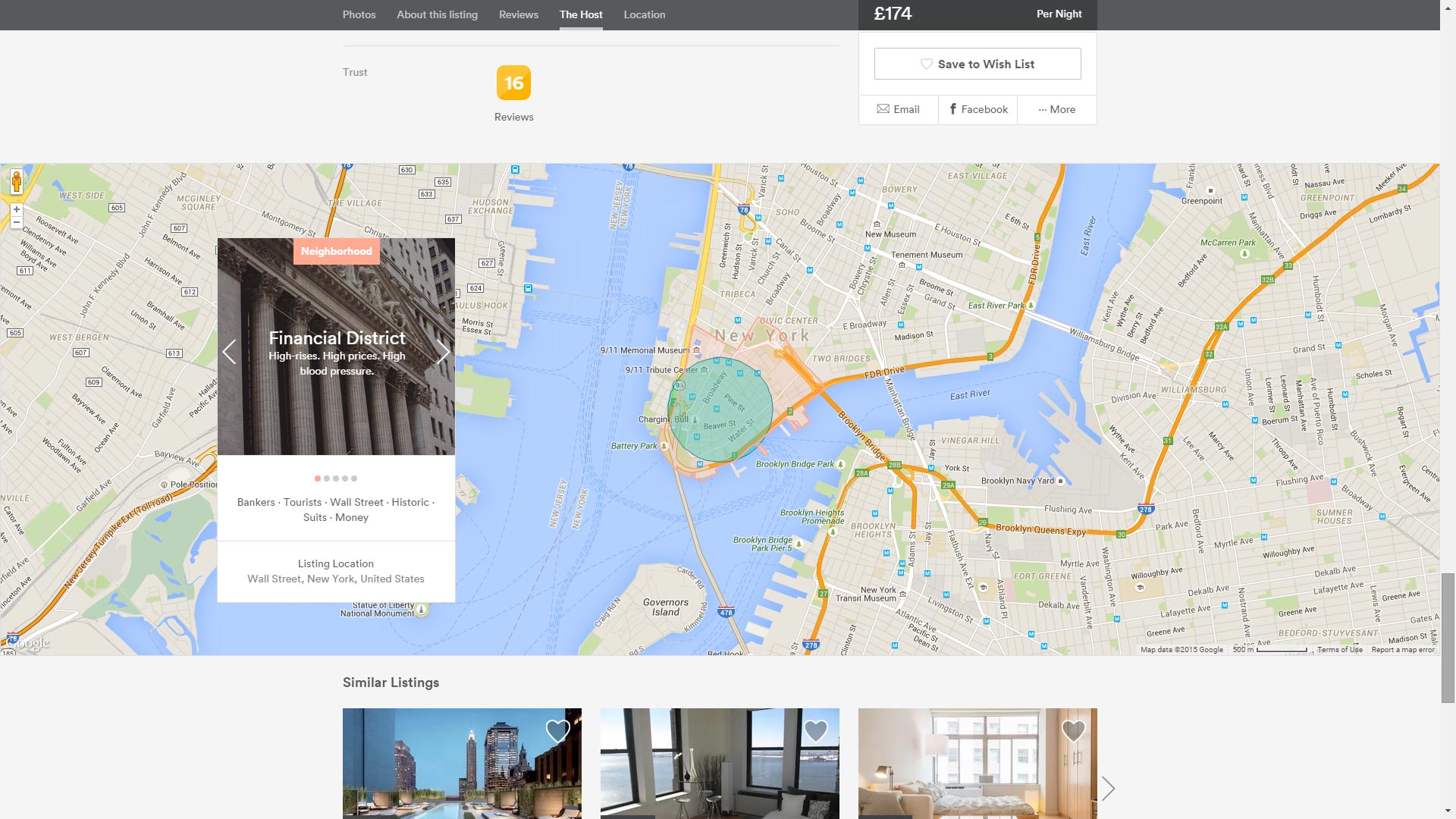
Task: Toggle heart on first similar listing
Action: coord(558,731)
